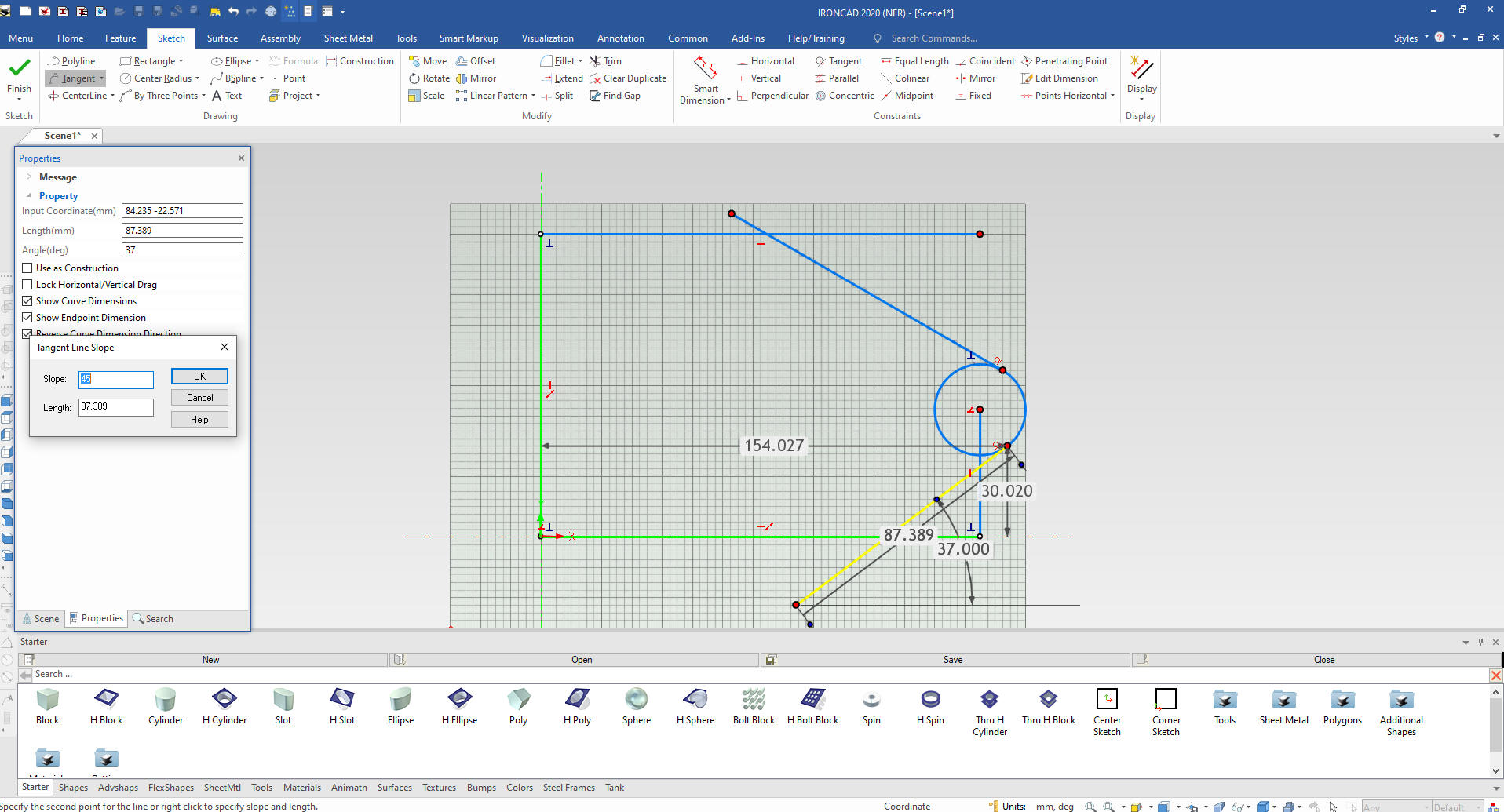Select the Tangent line tool
This screenshot has width=1504, height=812.
[x=71, y=78]
